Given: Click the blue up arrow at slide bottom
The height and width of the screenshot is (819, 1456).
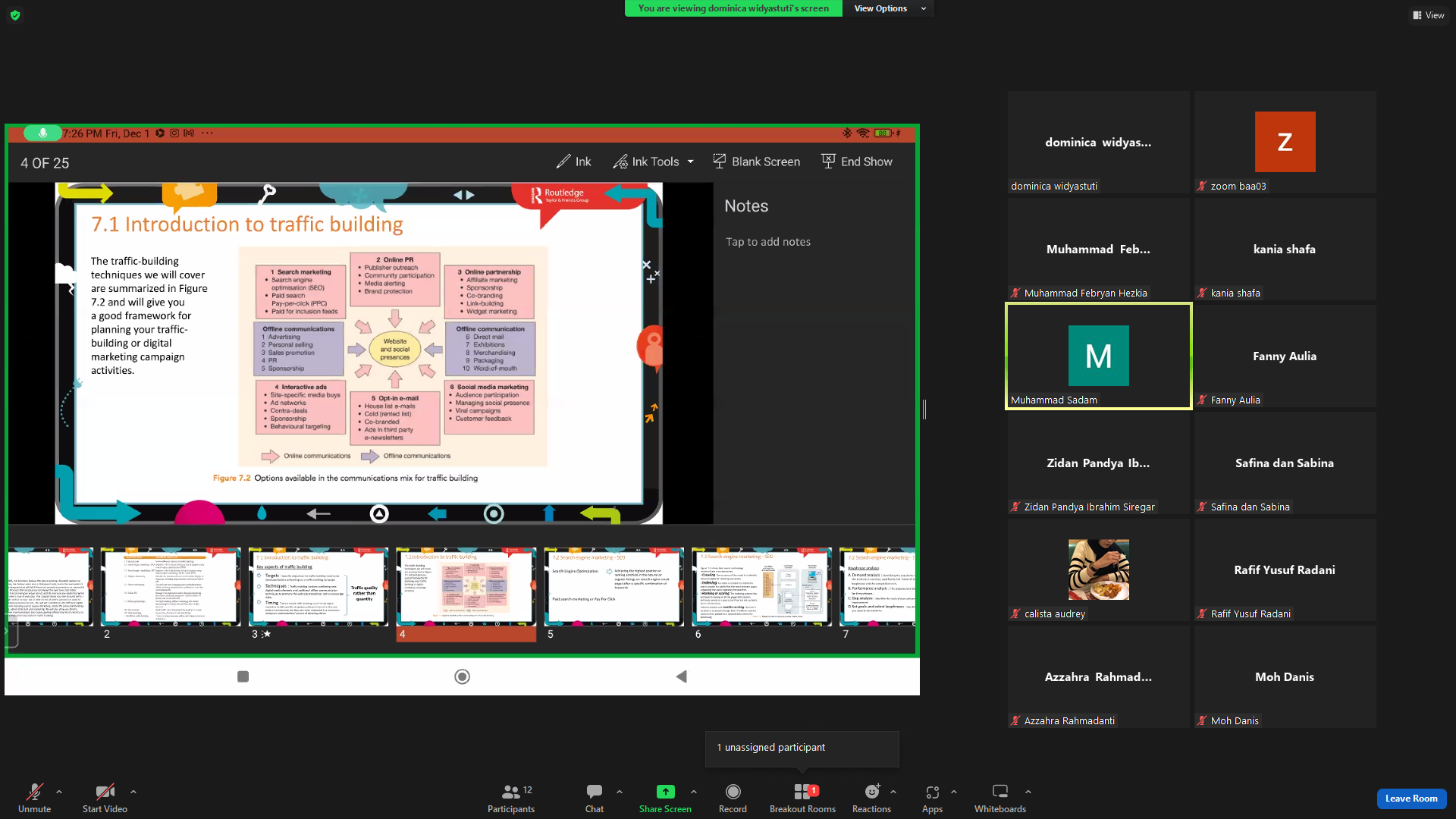Looking at the screenshot, I should click(x=550, y=513).
